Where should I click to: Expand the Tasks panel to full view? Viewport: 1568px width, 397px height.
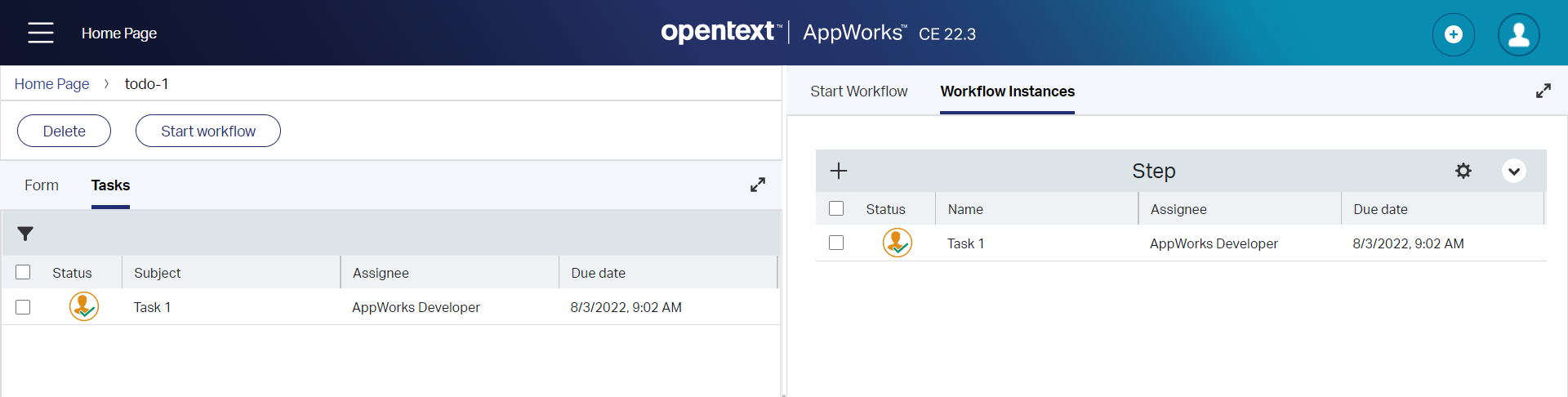[x=758, y=185]
